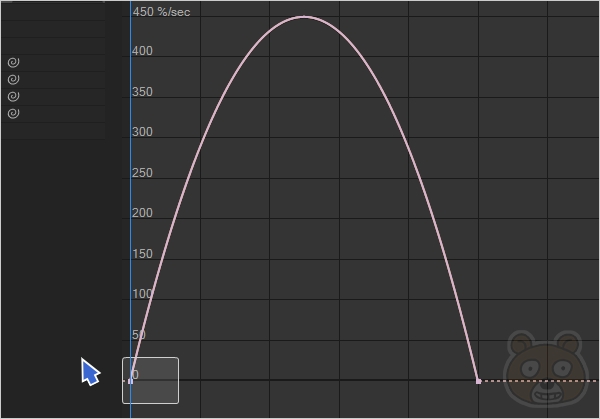This screenshot has width=600, height=419.
Task: Click the topmost spiral pick whip icon
Action: (13, 62)
